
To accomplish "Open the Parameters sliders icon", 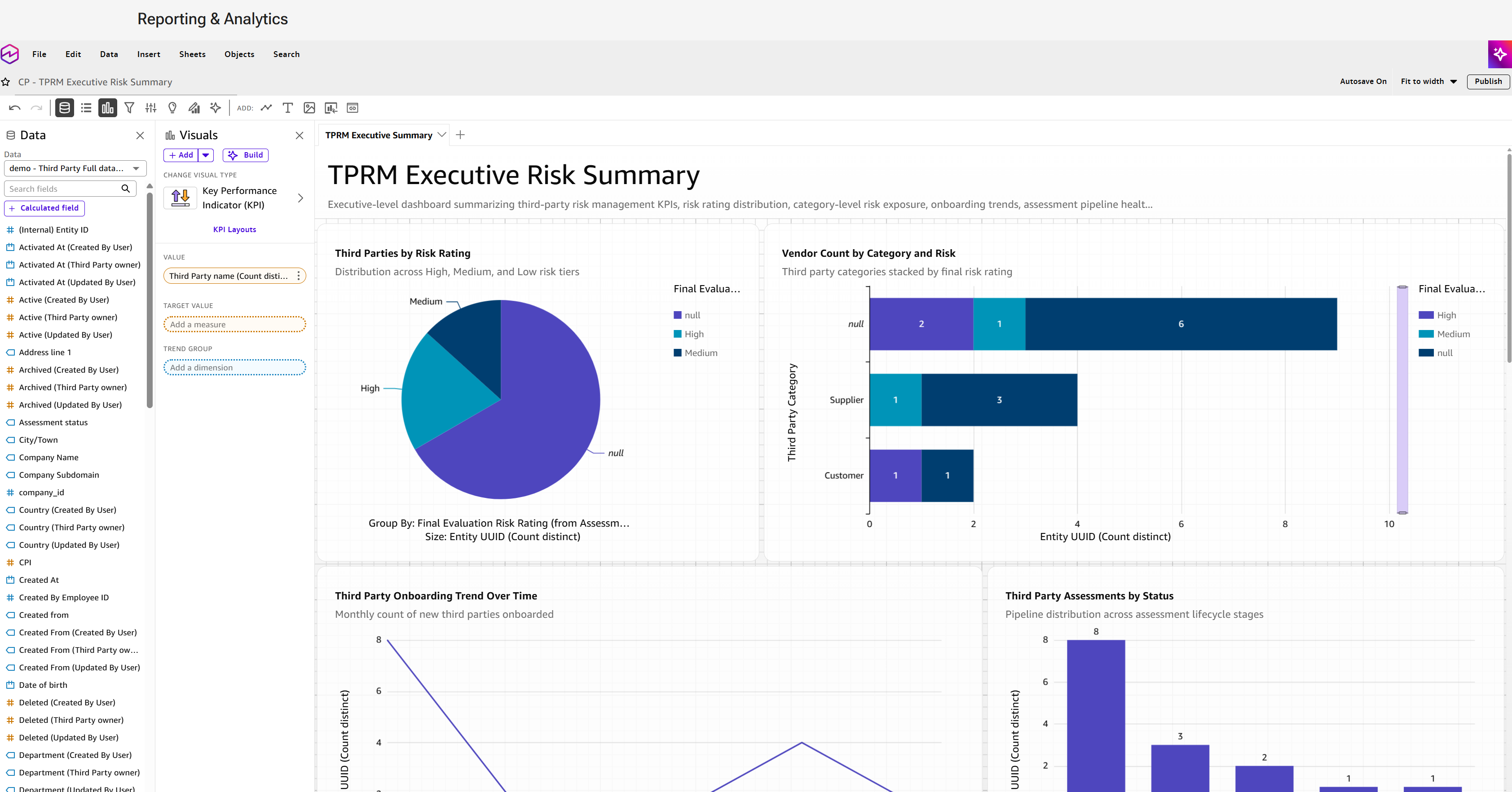I will 151,108.
